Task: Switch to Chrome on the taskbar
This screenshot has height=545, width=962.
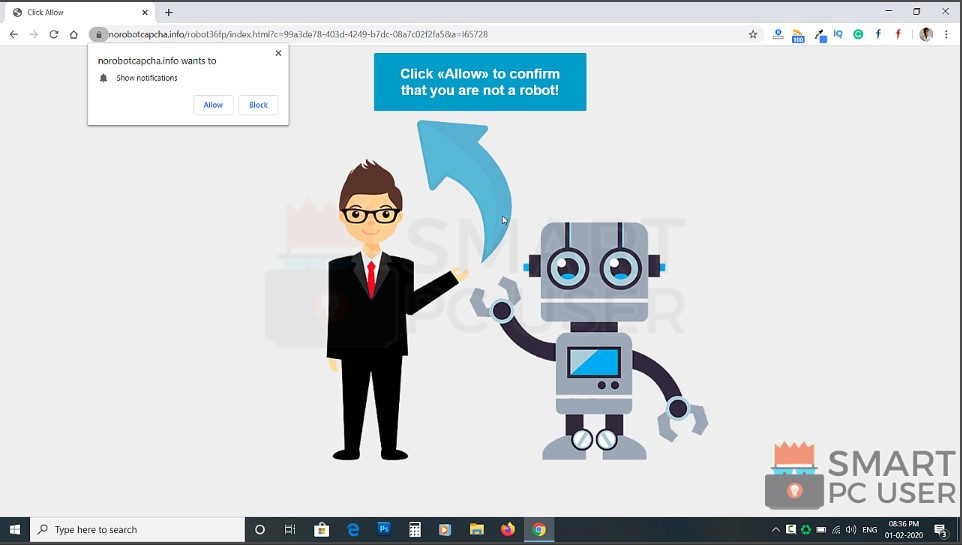Action: click(x=539, y=530)
